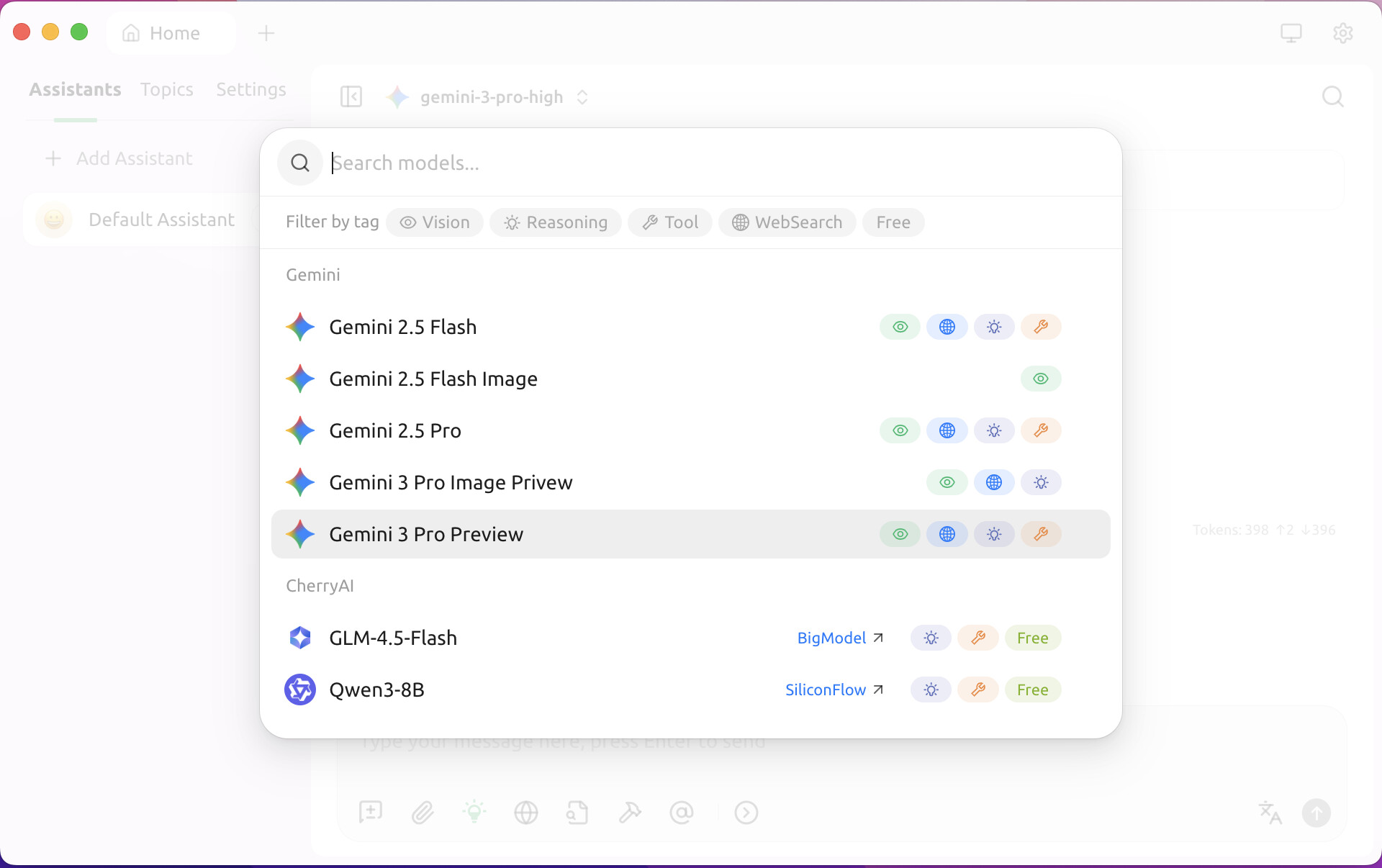Screen dimensions: 1382x868
Task: Open the chat search magnifier icon
Action: [1333, 96]
